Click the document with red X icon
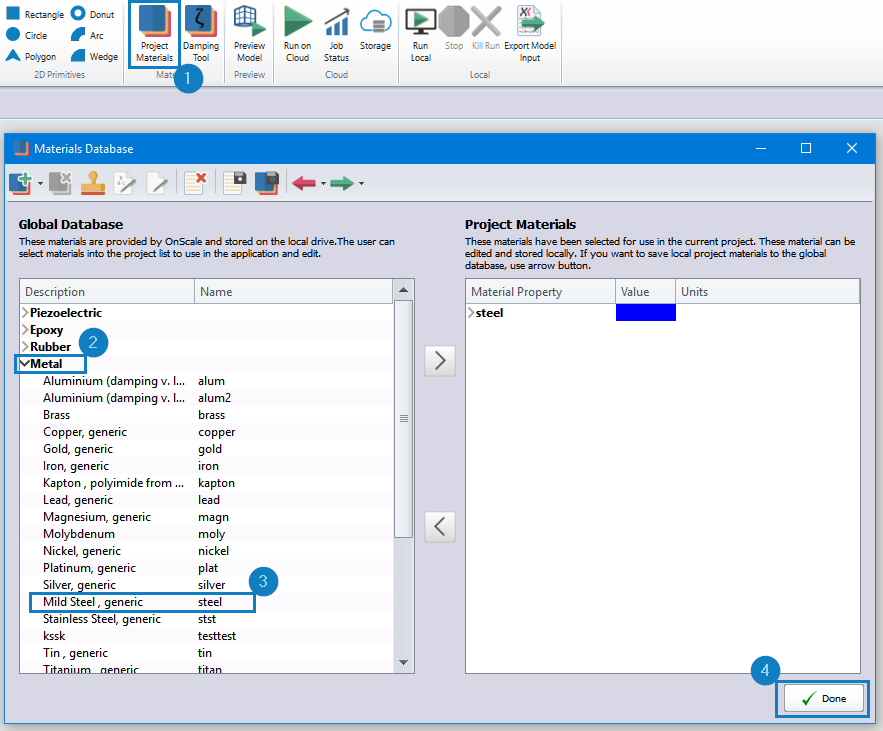Screen dimensions: 883x731 coord(195,183)
